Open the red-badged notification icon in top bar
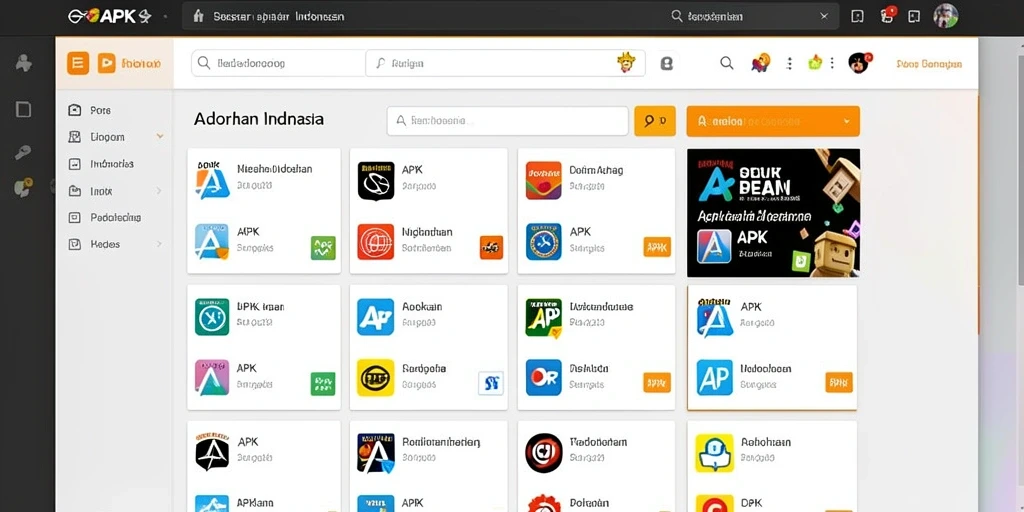Screen dimensions: 1024x512 (x=888, y=16)
